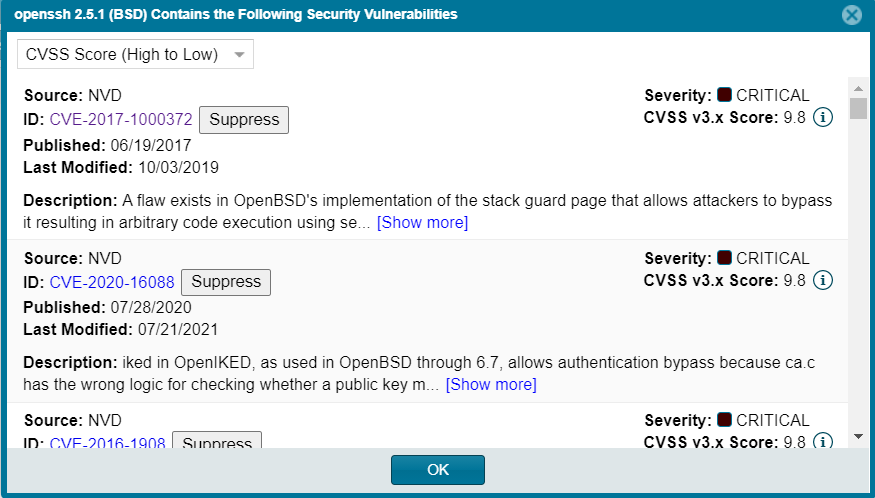The height and width of the screenshot is (498, 875).
Task: Click info icon beside CVE-2016-1908 CVSS score
Action: pyautogui.click(x=823, y=440)
